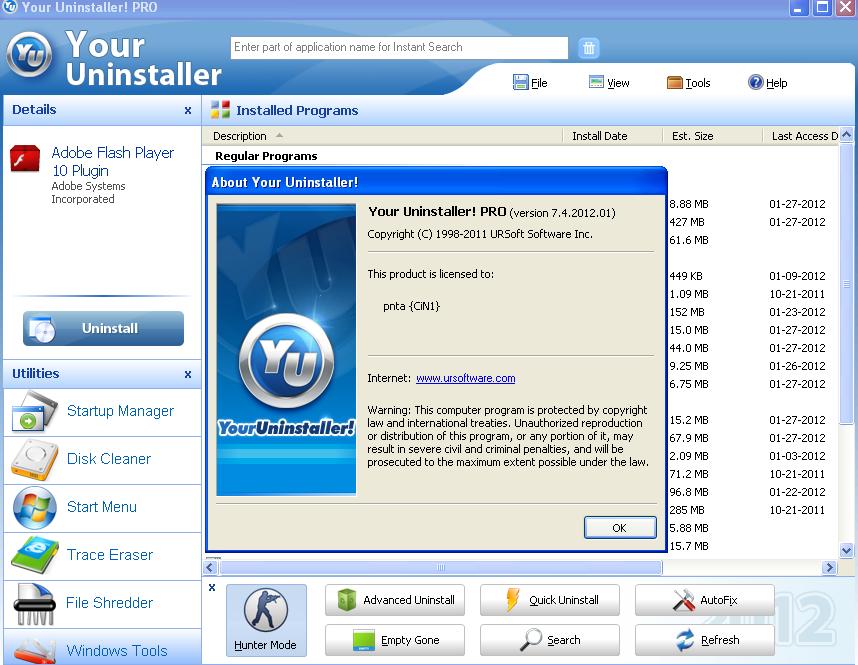Select the 01-23-2012 date entry
This screenshot has height=665, width=858.
797,312
